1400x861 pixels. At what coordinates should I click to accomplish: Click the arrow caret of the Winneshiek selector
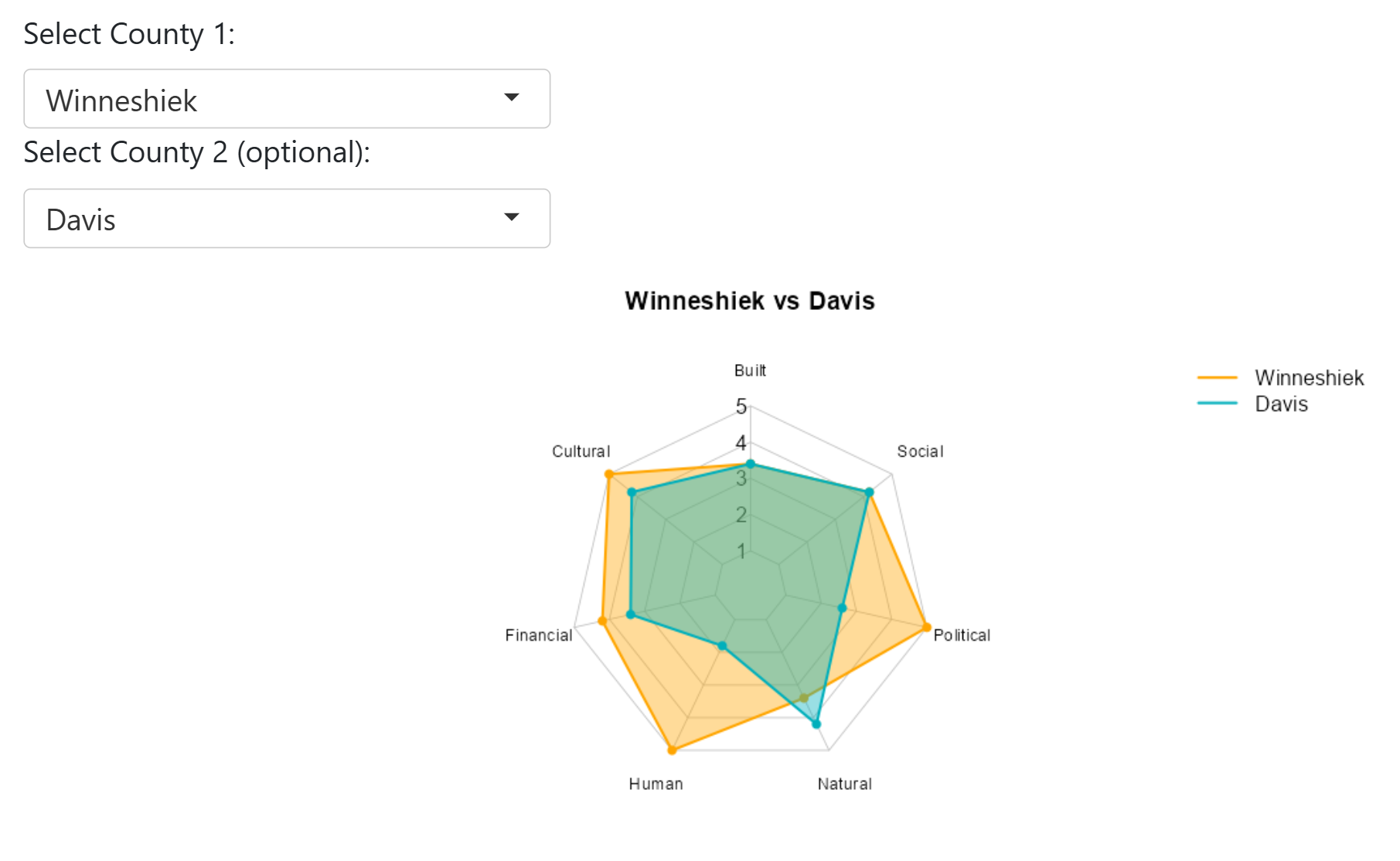pos(511,97)
